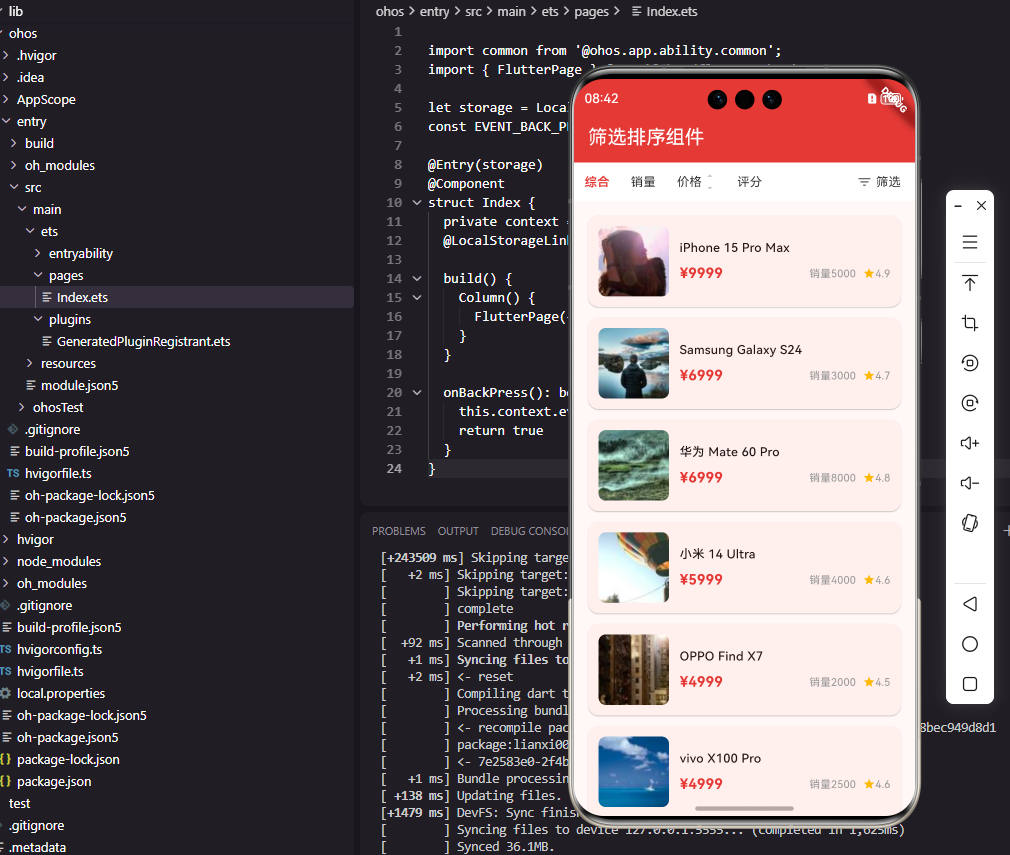Tap the emulator Recents square button
1010x855 pixels.
point(969,684)
